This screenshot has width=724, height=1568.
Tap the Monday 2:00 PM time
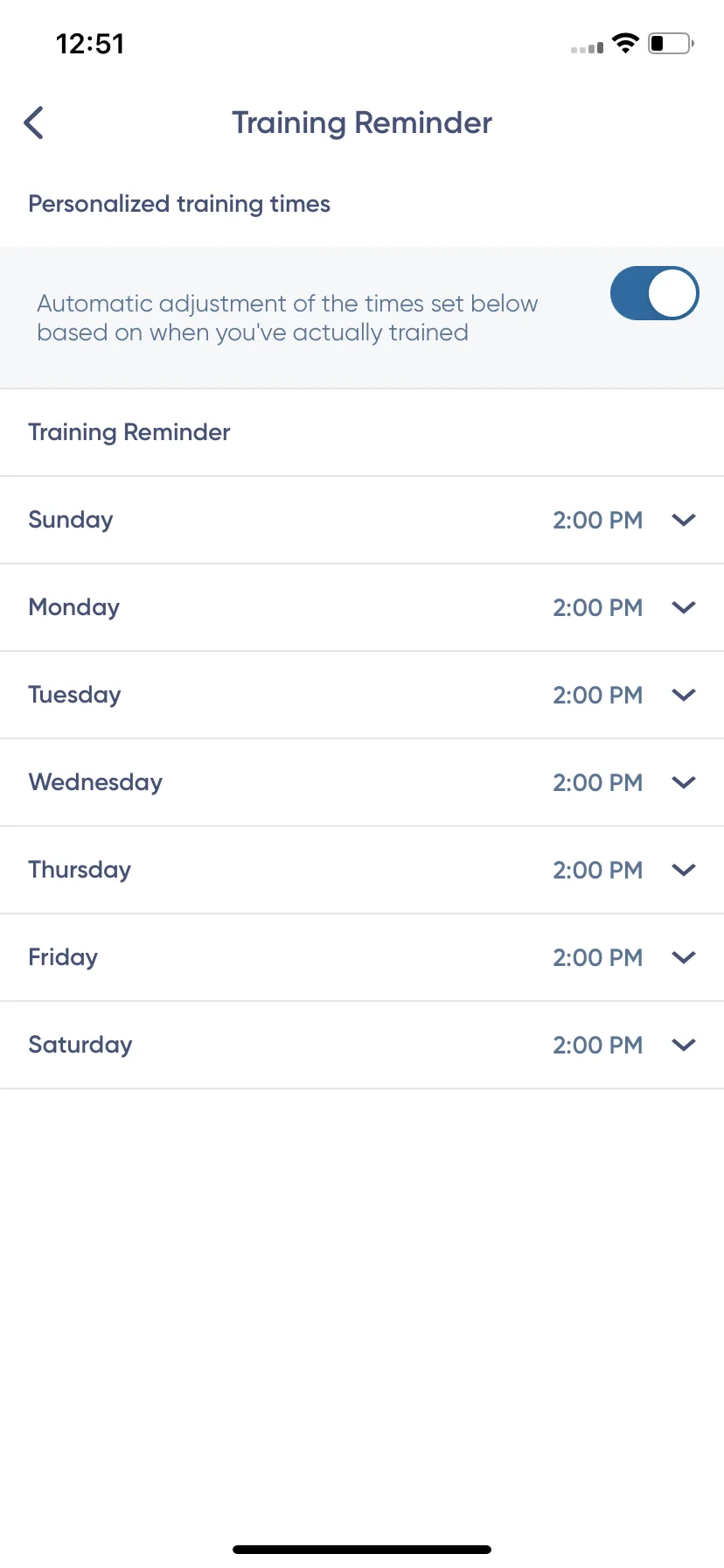[x=598, y=607]
